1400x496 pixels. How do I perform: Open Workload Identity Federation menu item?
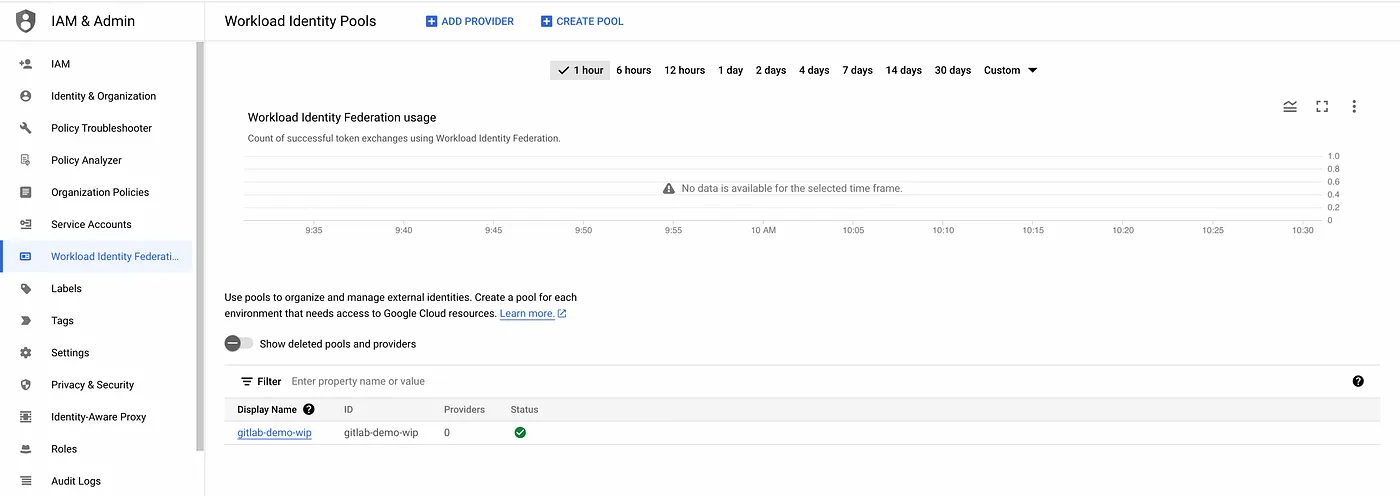97,256
